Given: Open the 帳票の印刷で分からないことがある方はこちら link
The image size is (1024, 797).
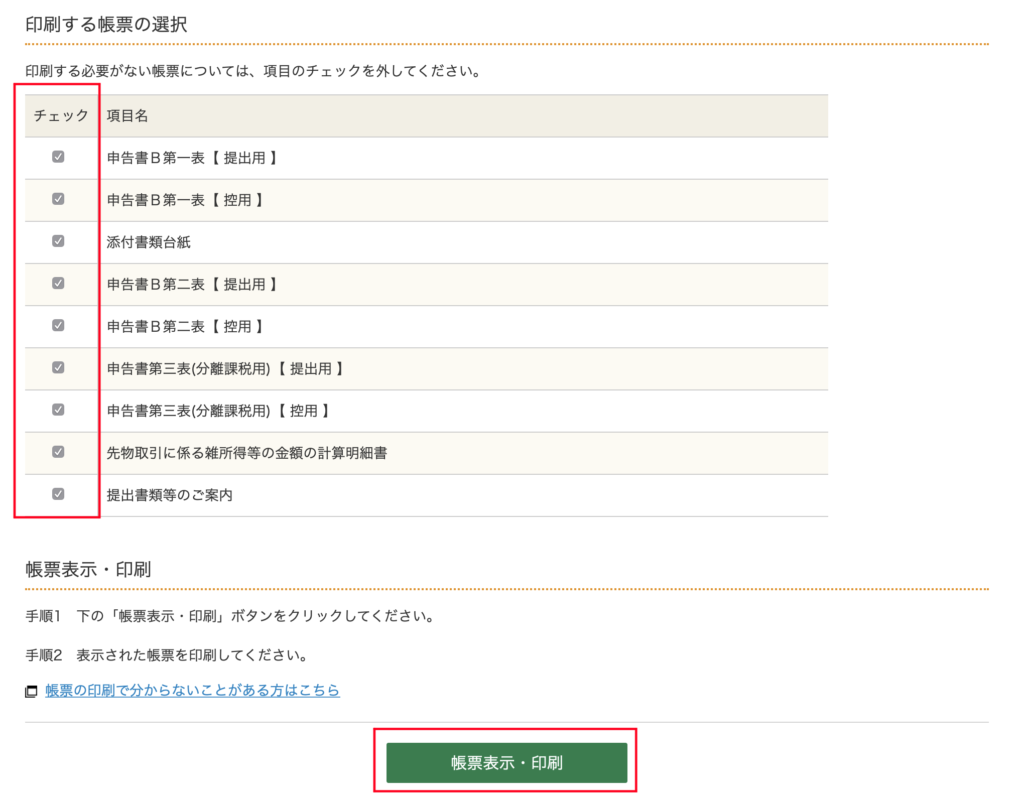Looking at the screenshot, I should (192, 690).
